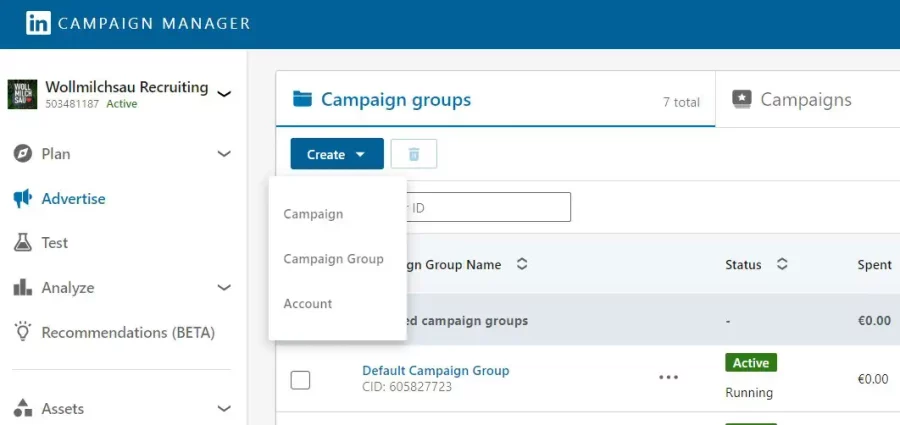Open the Default Campaign Group three-dot menu
Viewport: 900px width, 425px height.
tap(669, 377)
